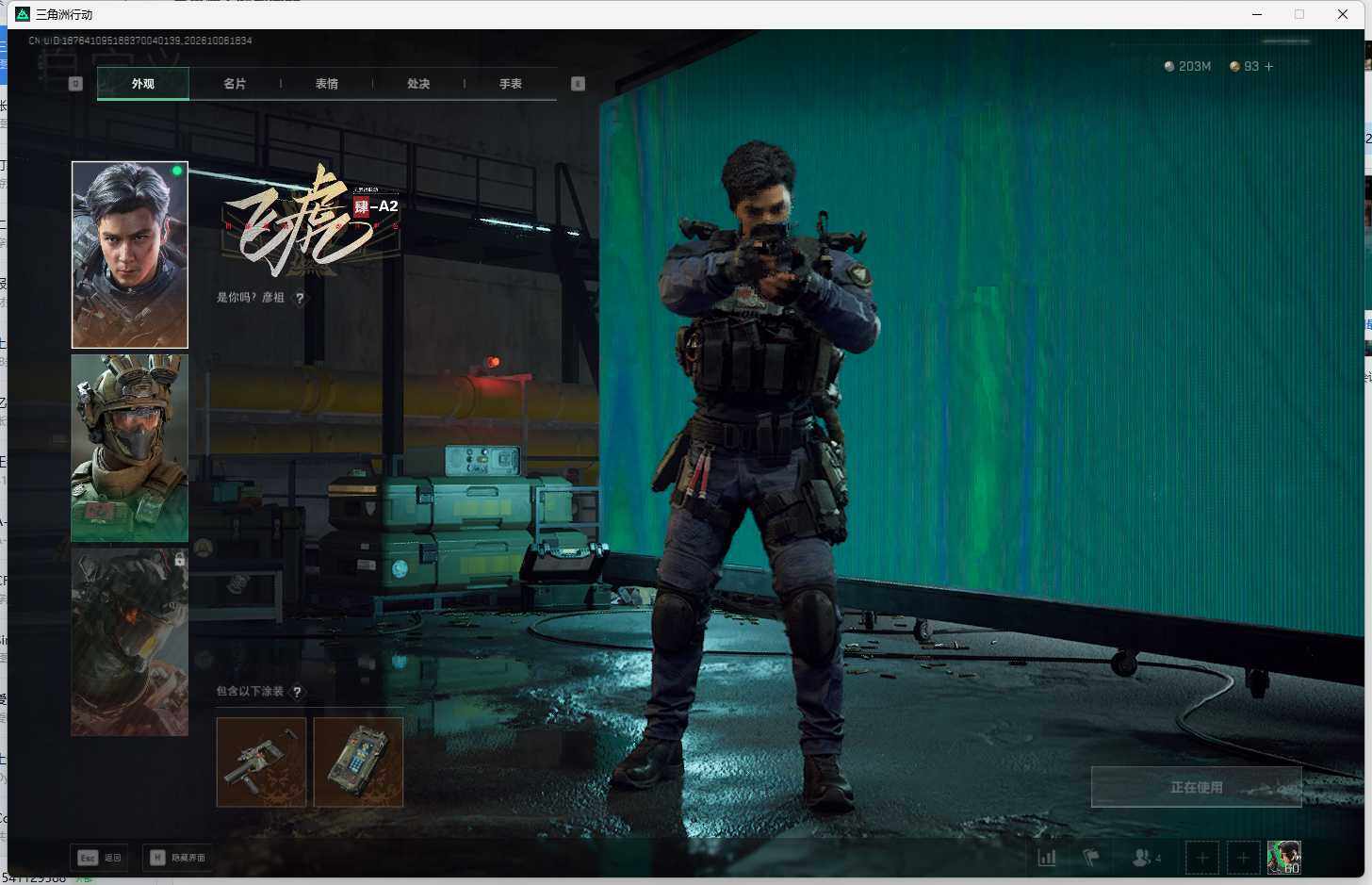1372x885 pixels.
Task: Minimize the 三角洲行动 window
Action: coord(1257,14)
